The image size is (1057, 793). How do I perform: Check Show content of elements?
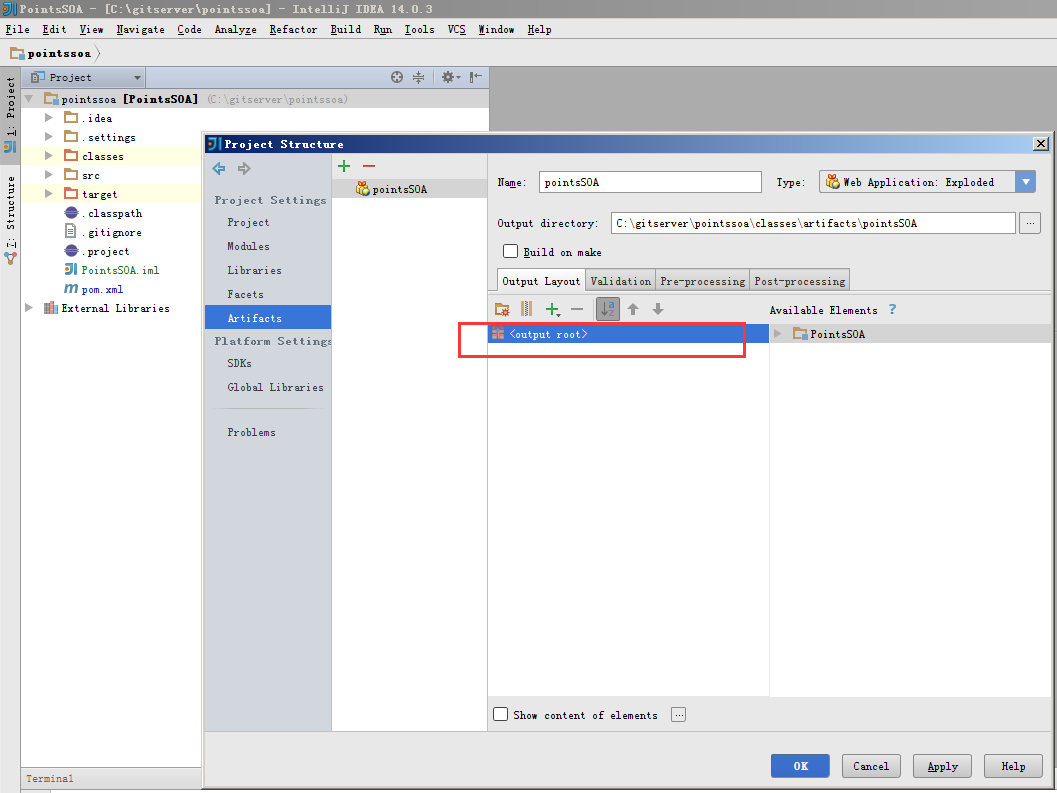coord(500,714)
